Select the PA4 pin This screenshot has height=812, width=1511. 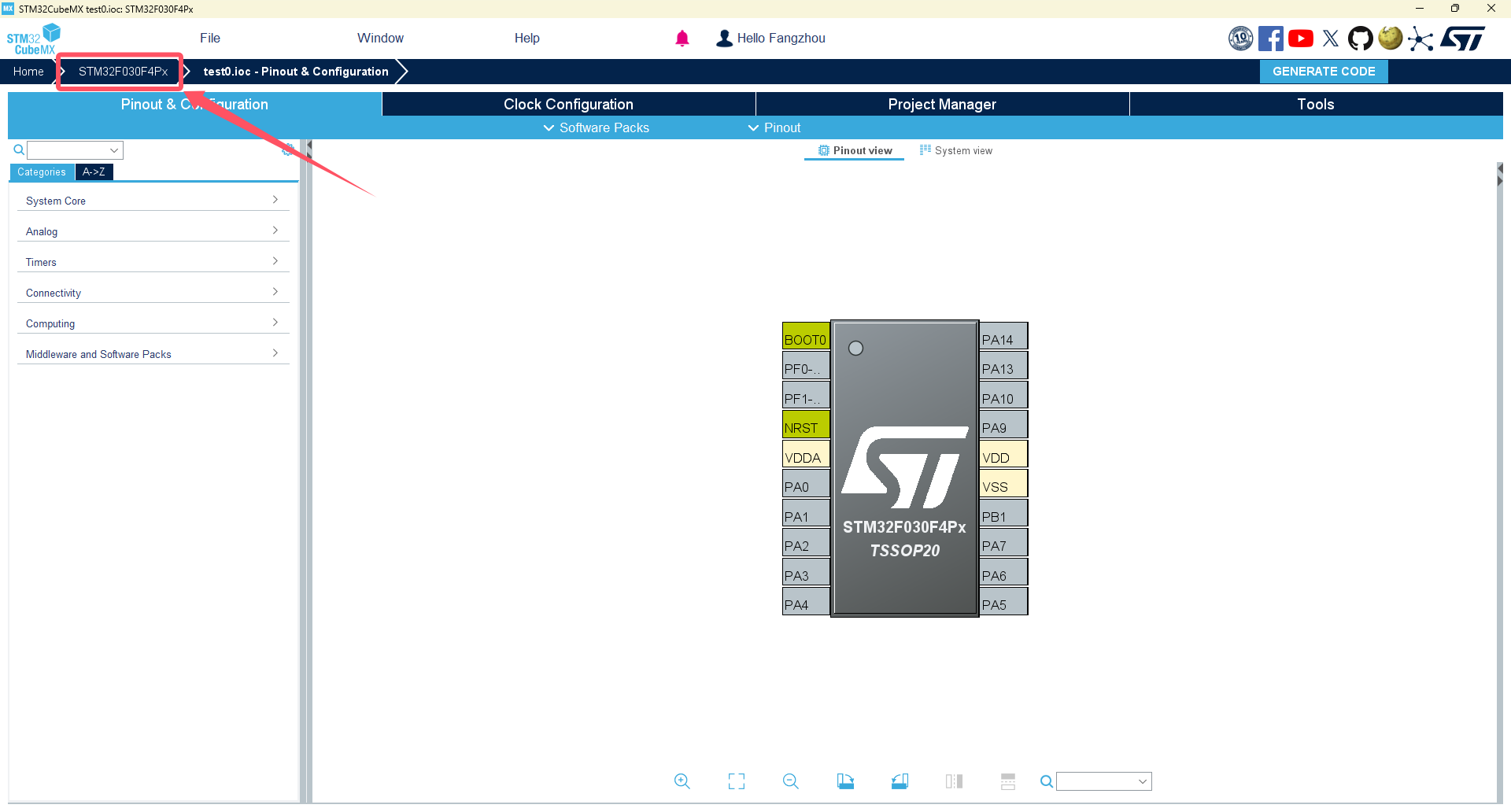806,602
